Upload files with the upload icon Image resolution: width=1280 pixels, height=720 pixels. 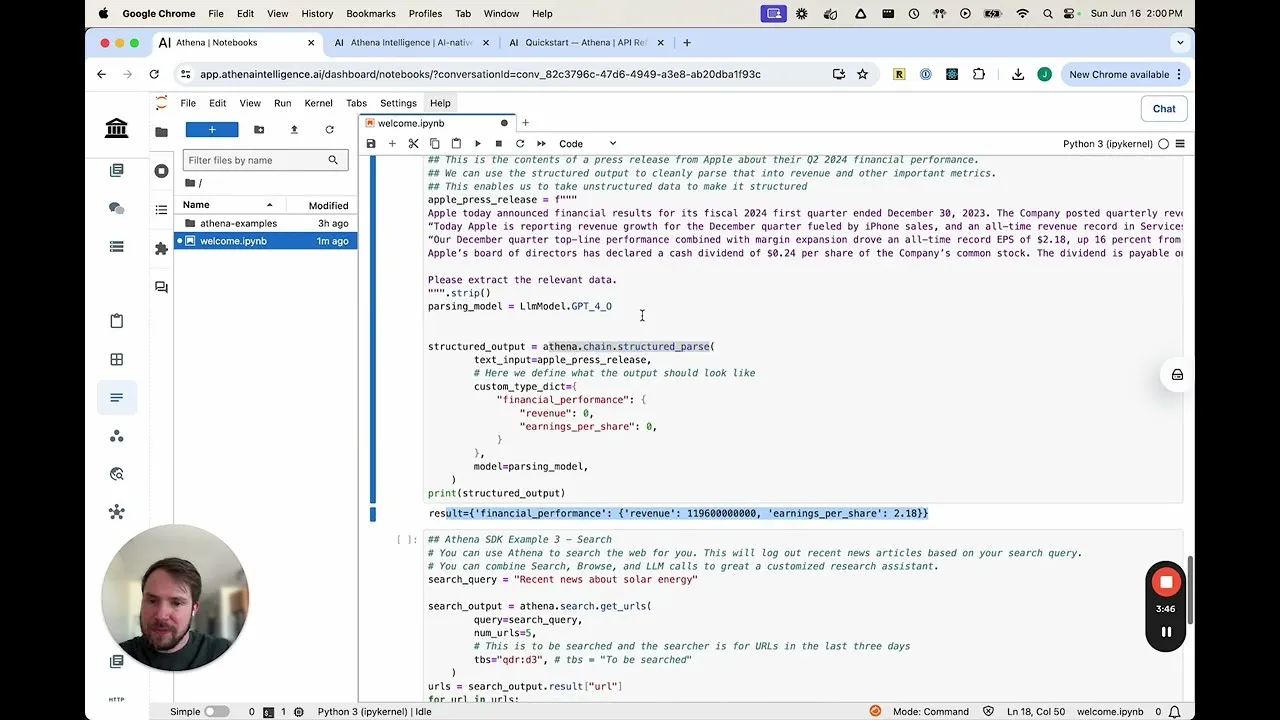(294, 130)
